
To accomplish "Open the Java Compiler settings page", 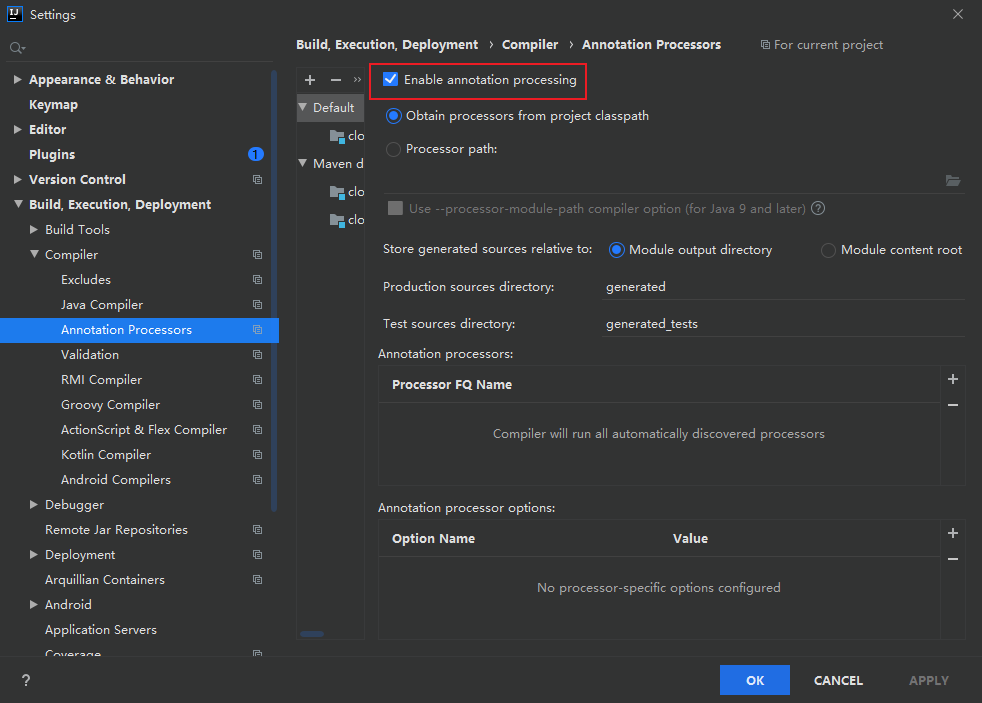I will 102,305.
